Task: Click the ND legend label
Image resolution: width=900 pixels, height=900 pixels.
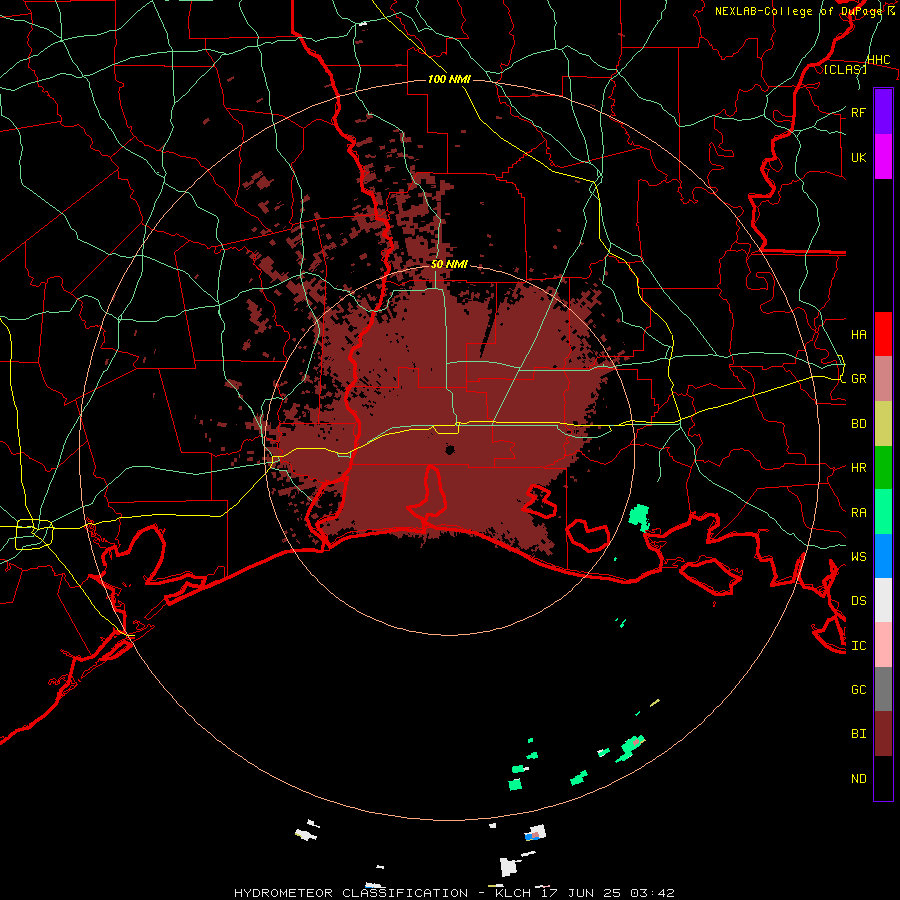Action: click(858, 779)
